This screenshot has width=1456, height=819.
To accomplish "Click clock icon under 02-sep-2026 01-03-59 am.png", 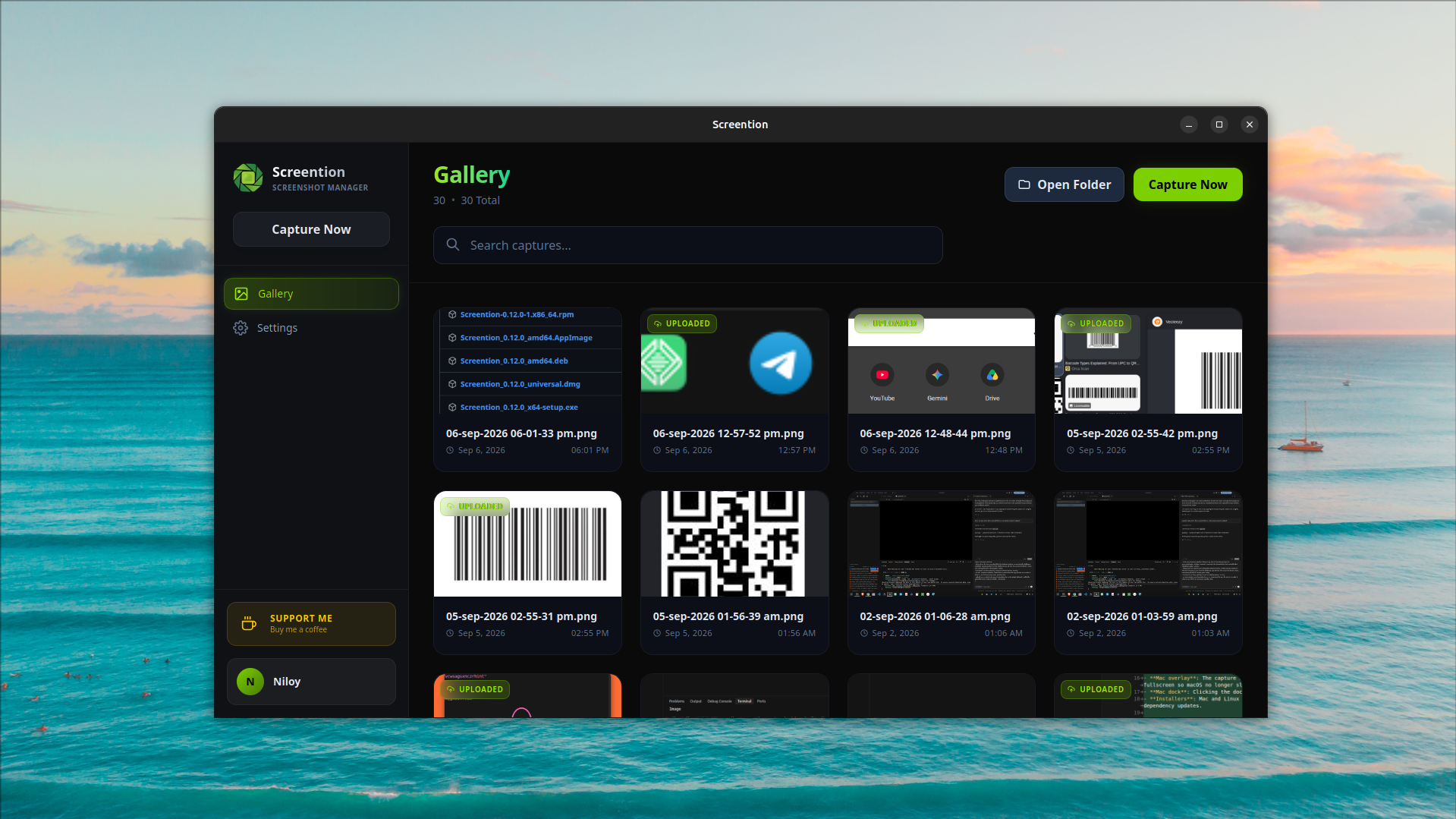I will tap(1071, 633).
